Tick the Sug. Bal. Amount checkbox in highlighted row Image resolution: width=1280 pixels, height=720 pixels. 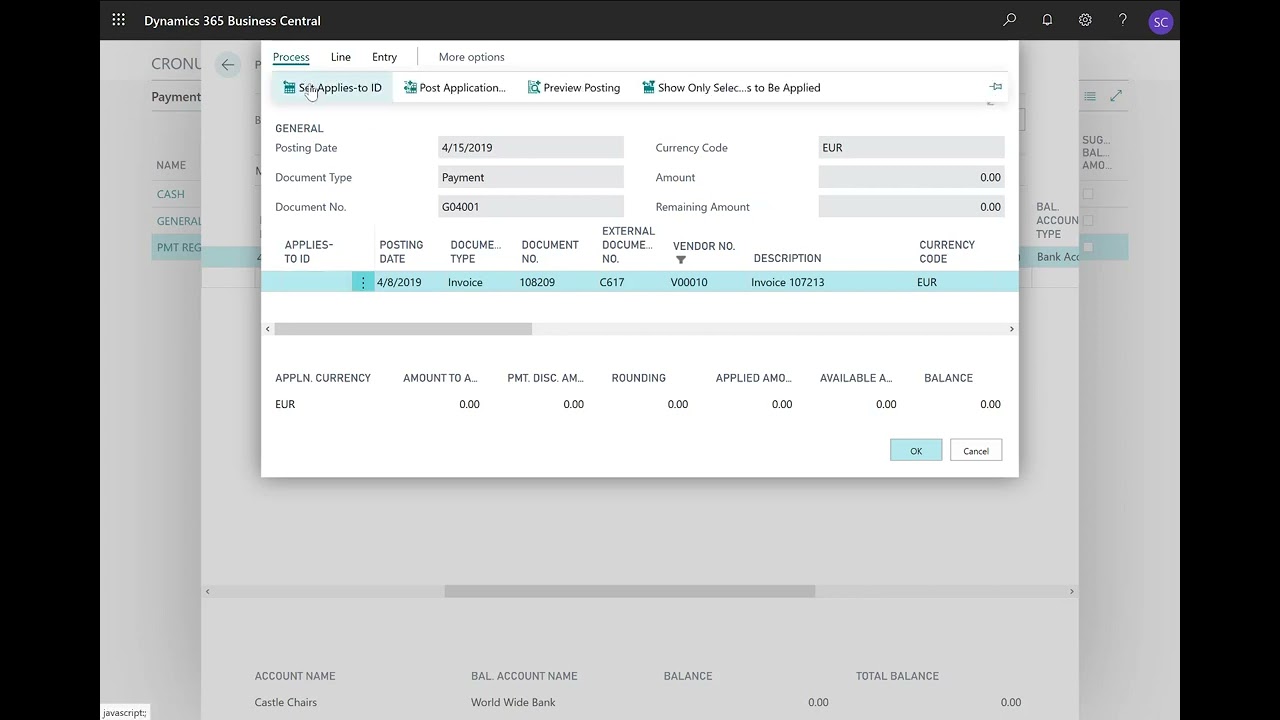coord(1088,247)
